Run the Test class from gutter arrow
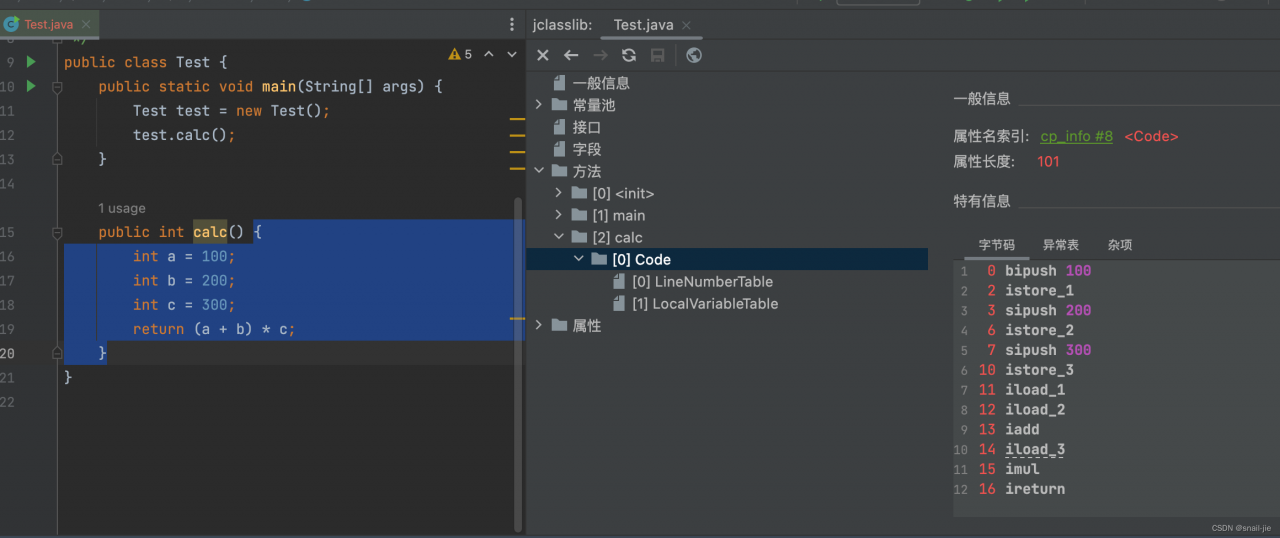 pyautogui.click(x=31, y=62)
